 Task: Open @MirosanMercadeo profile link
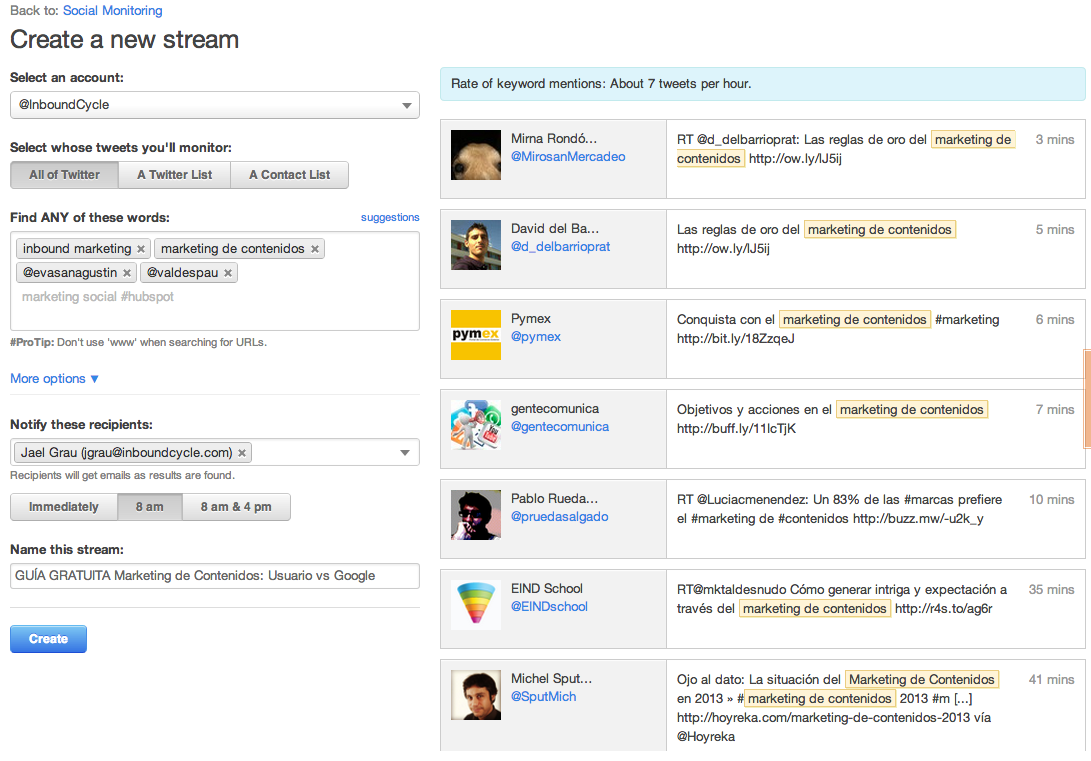coord(568,157)
